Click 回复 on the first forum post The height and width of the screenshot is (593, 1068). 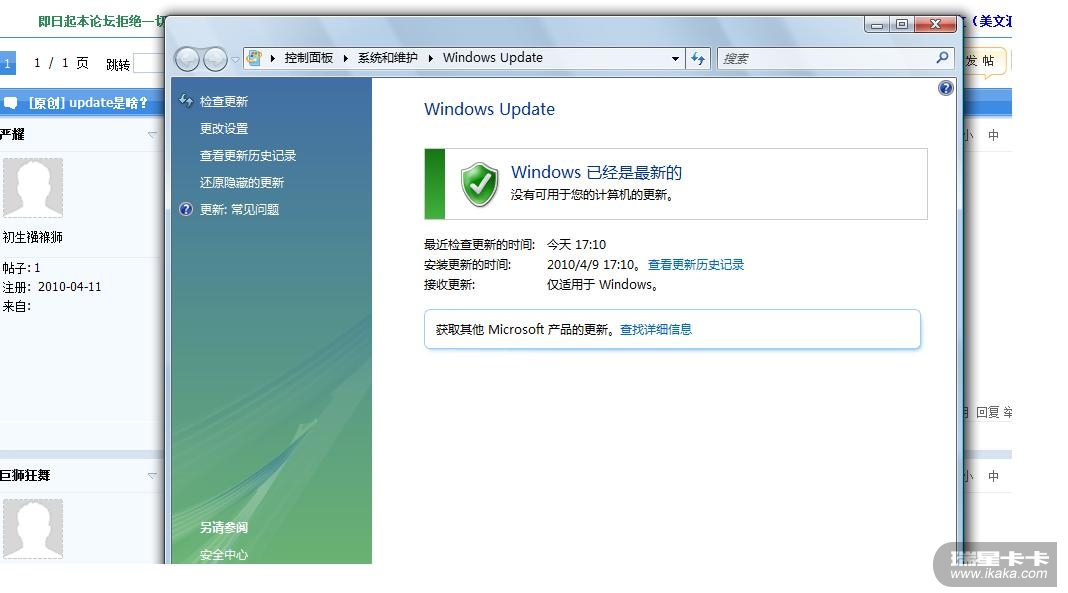[x=988, y=413]
